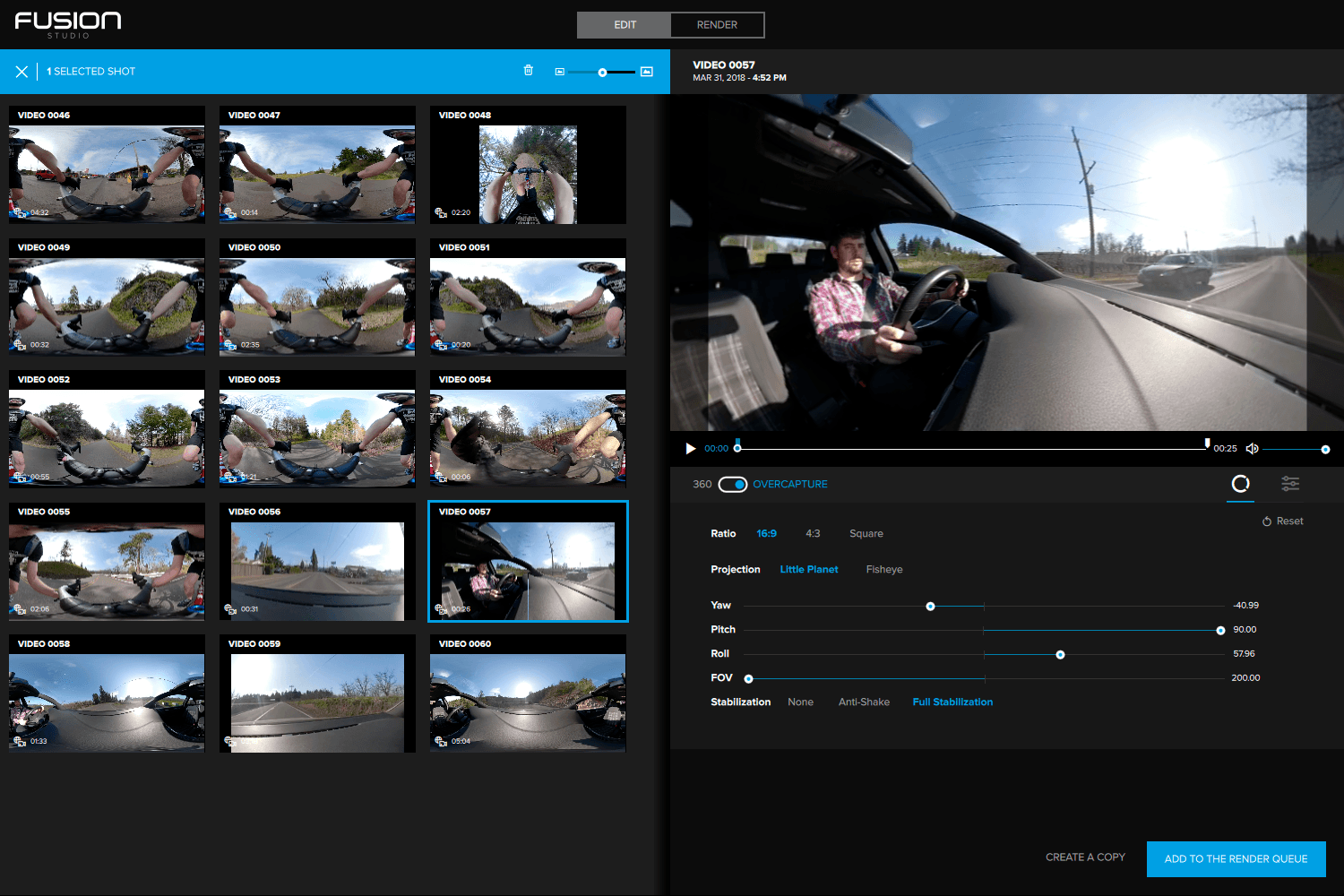Adjust the thumbnail size slider handle
Viewport: 1344px width, 896px height.
pos(603,73)
